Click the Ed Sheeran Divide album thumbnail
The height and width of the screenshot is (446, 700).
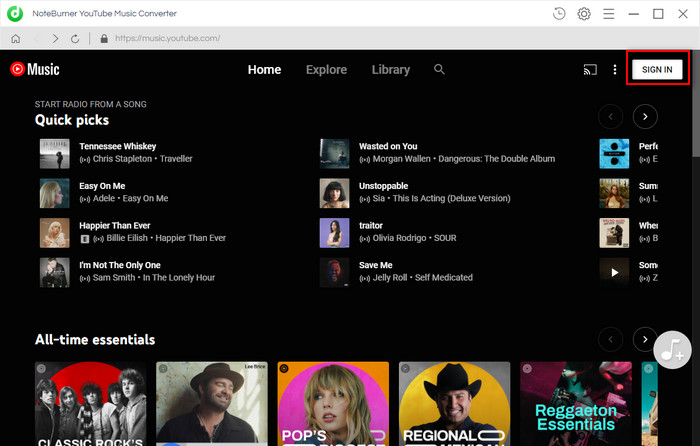614,154
